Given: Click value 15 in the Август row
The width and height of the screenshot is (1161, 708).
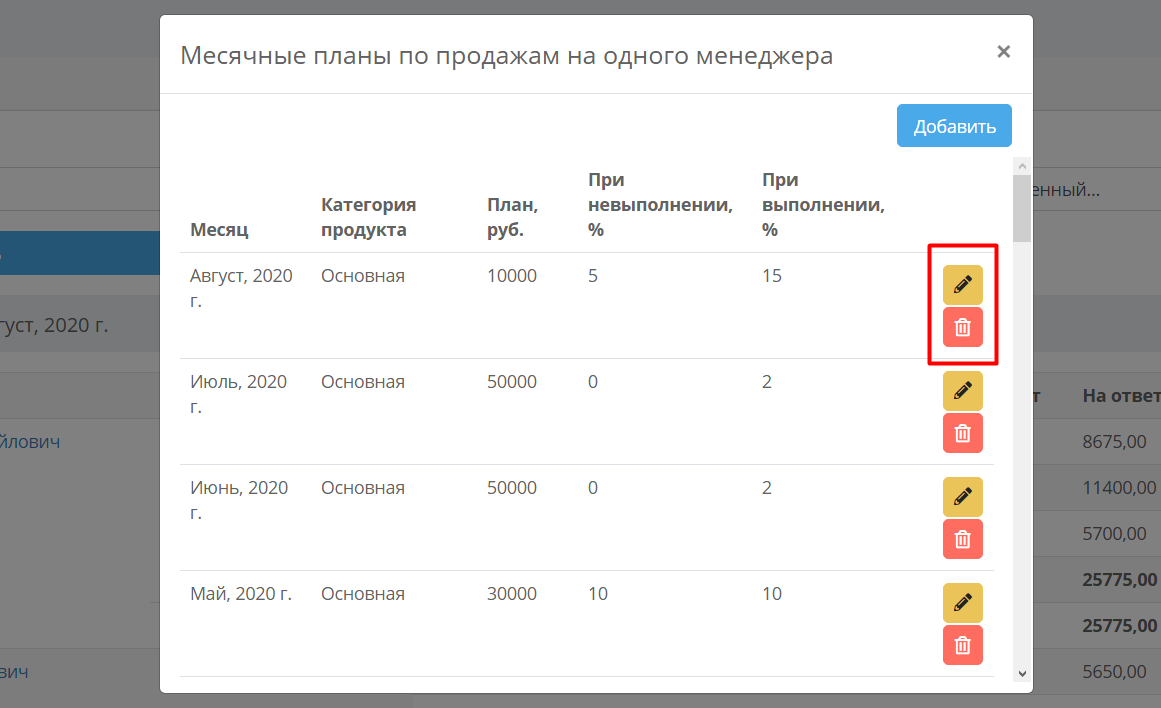Looking at the screenshot, I should click(x=772, y=276).
